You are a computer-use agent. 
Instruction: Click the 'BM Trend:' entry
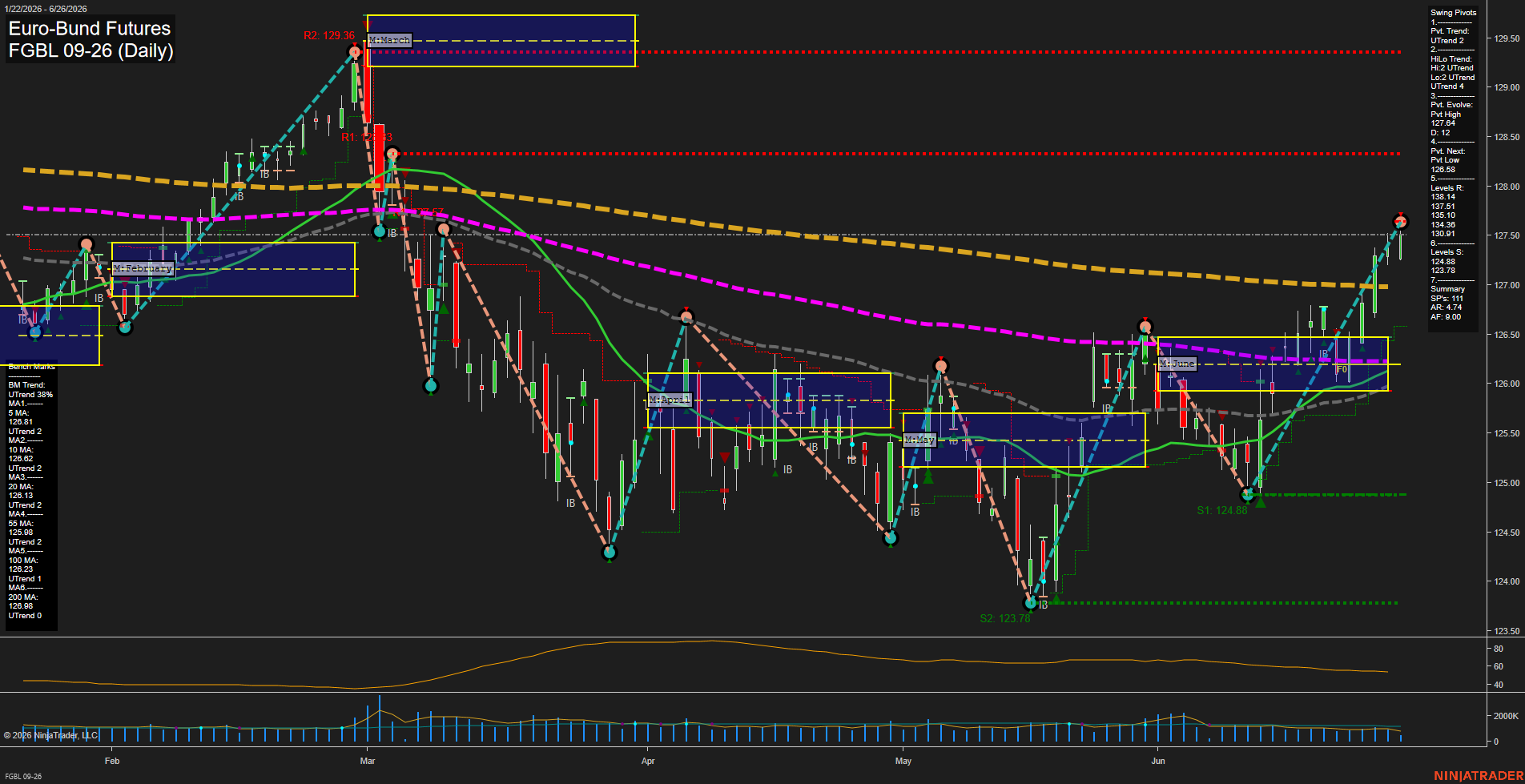26,385
